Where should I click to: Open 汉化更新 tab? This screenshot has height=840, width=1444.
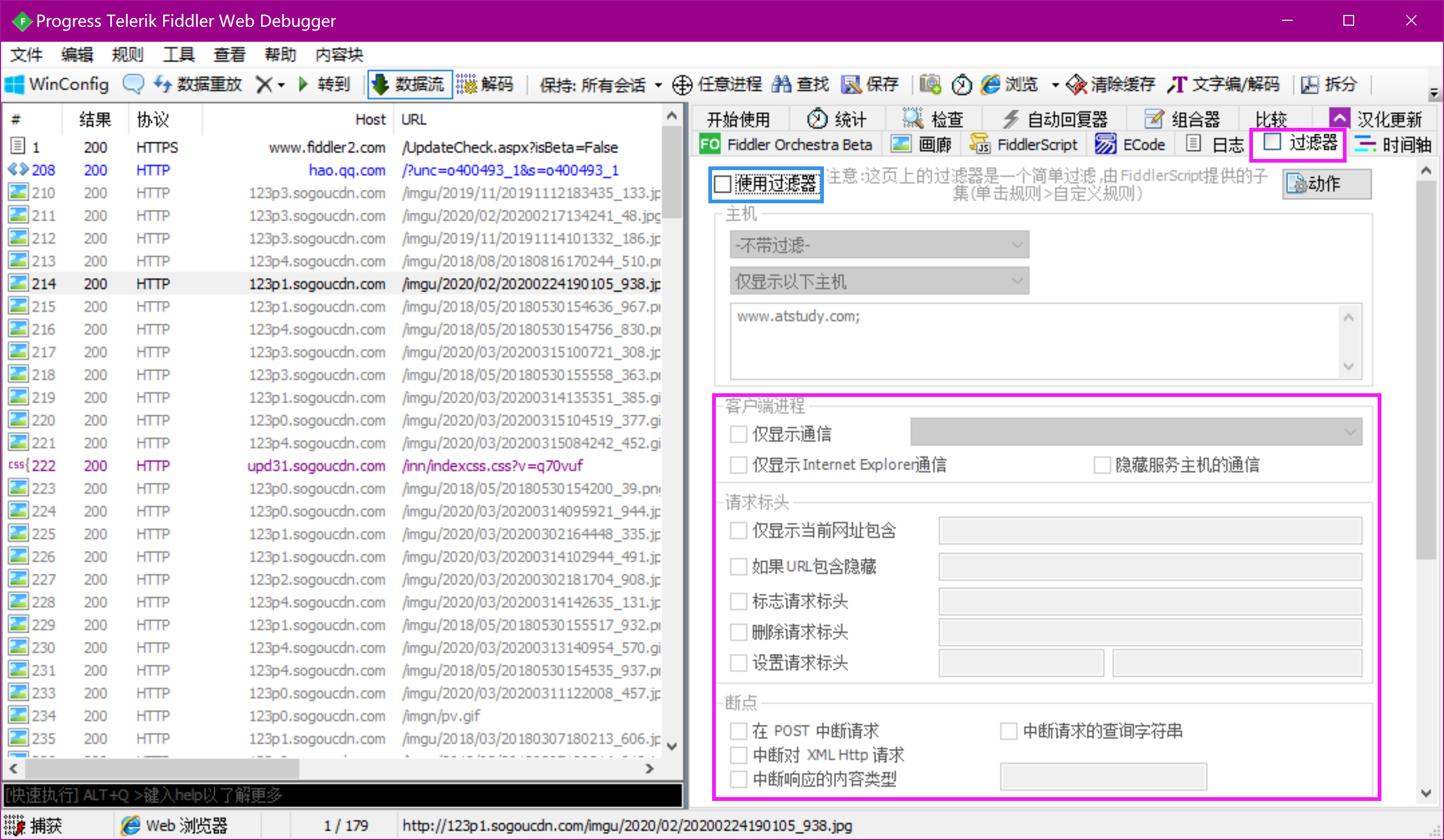pos(1377,119)
